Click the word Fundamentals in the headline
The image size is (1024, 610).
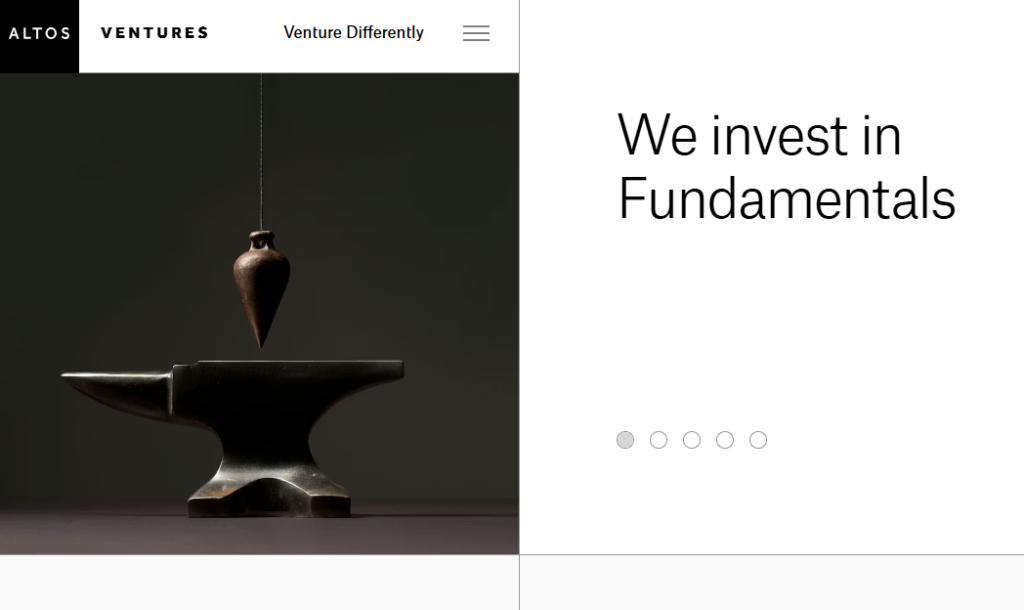(x=787, y=197)
